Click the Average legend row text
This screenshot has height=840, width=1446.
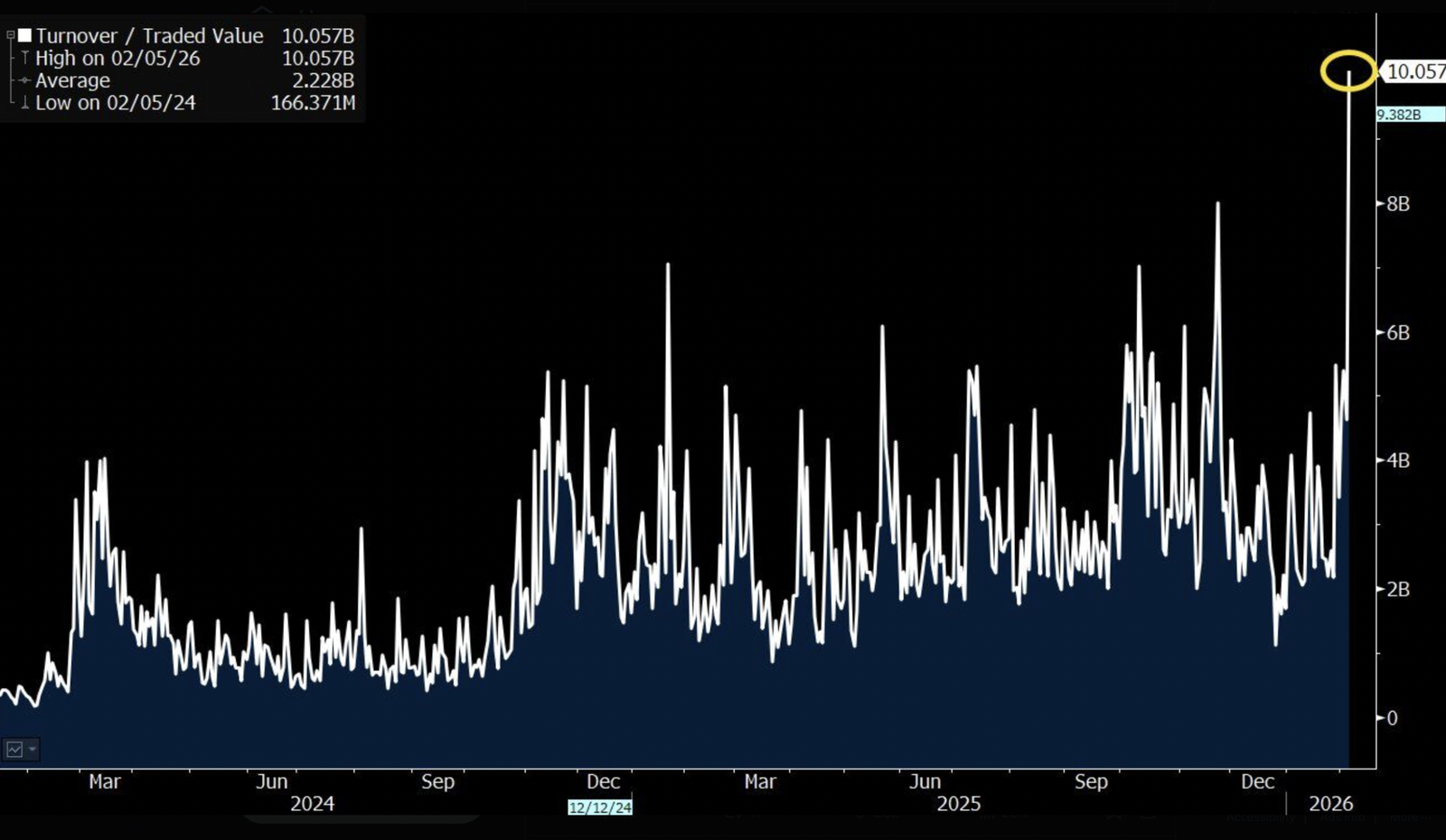click(72, 80)
